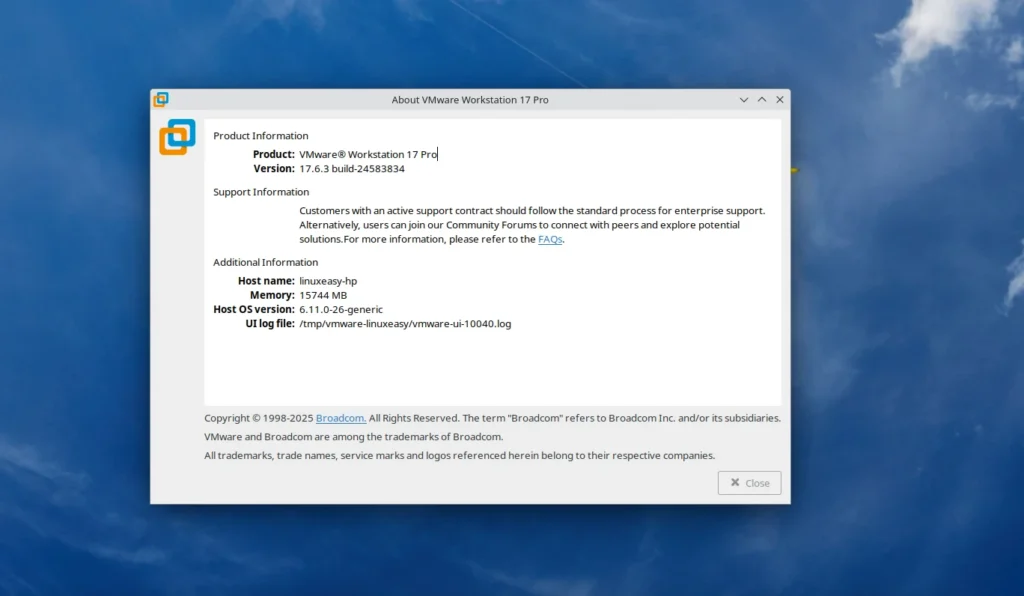Click the window title About VMware Workstation 17 Pro
1024x596 pixels.
470,100
